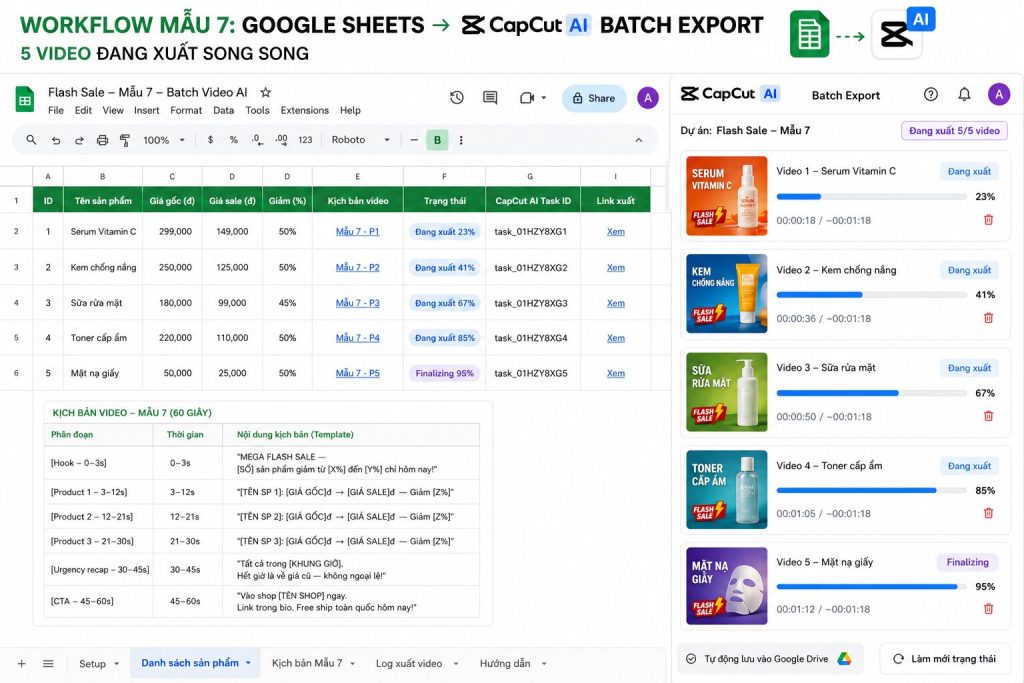
Task: Delete Video 1 Serum Vitamin C export
Action: point(988,220)
